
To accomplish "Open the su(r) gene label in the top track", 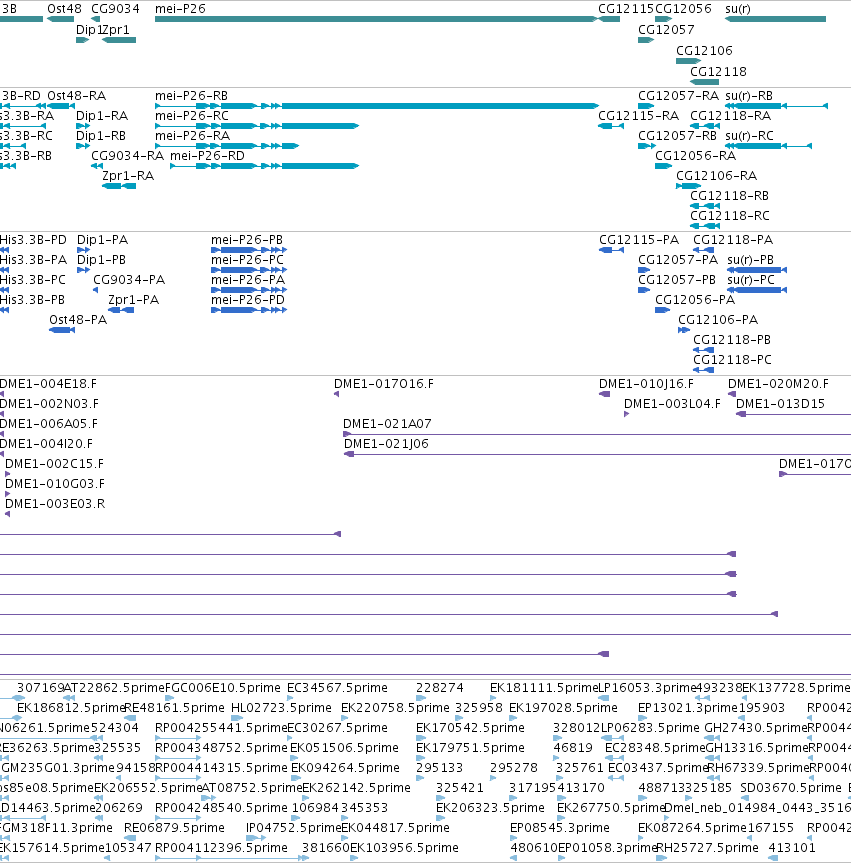I will [x=738, y=9].
